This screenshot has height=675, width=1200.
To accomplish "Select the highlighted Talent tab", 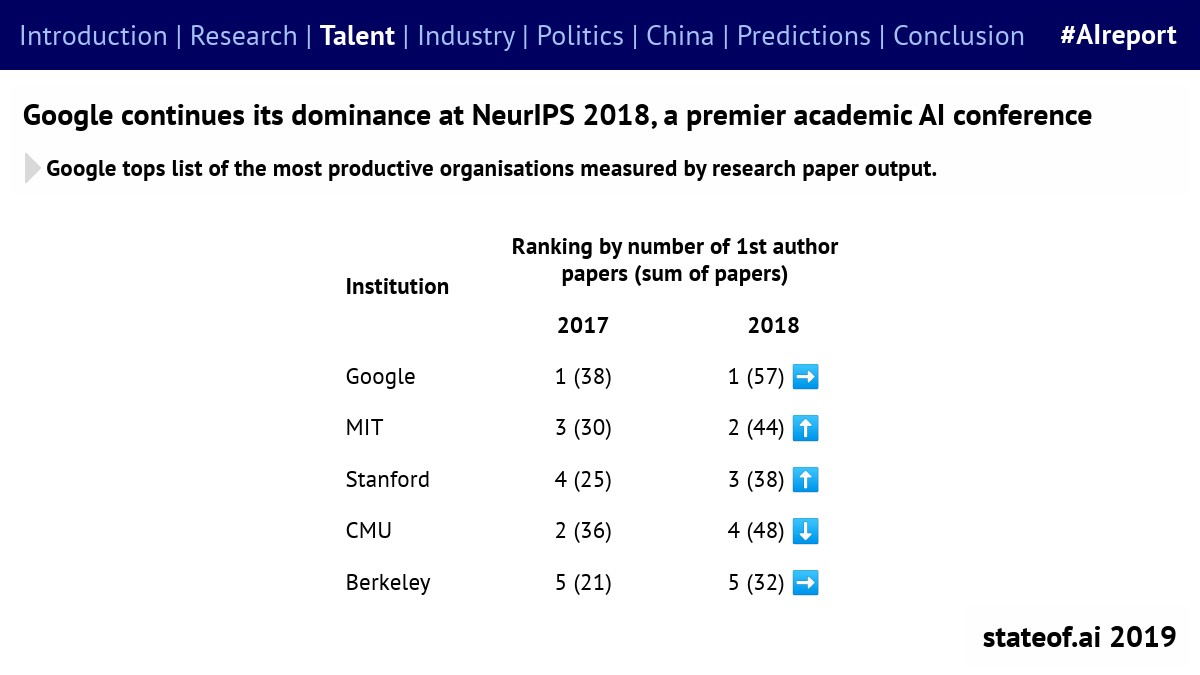I will coord(357,36).
